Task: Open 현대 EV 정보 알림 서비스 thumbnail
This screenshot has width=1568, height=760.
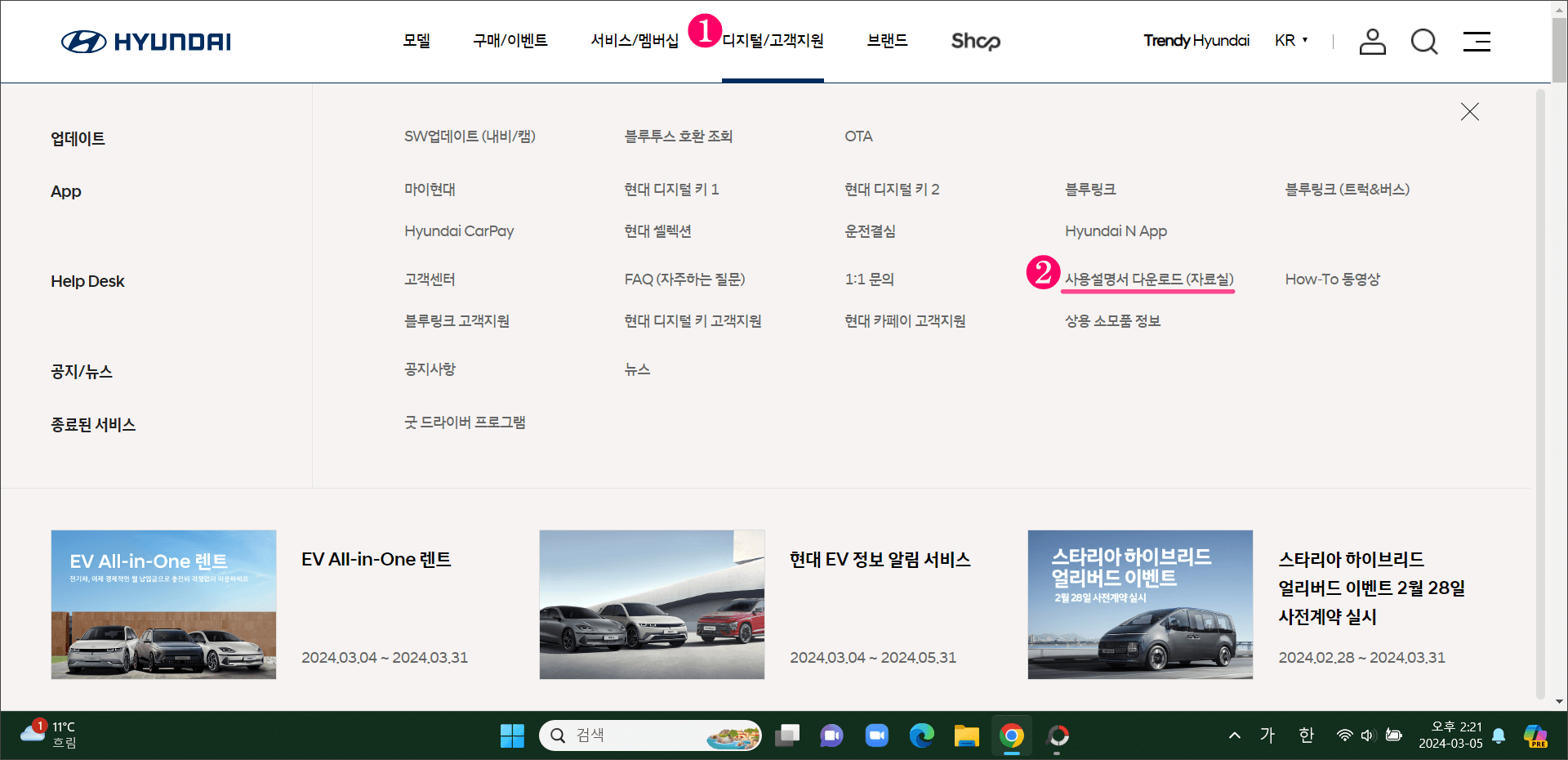Action: point(652,605)
